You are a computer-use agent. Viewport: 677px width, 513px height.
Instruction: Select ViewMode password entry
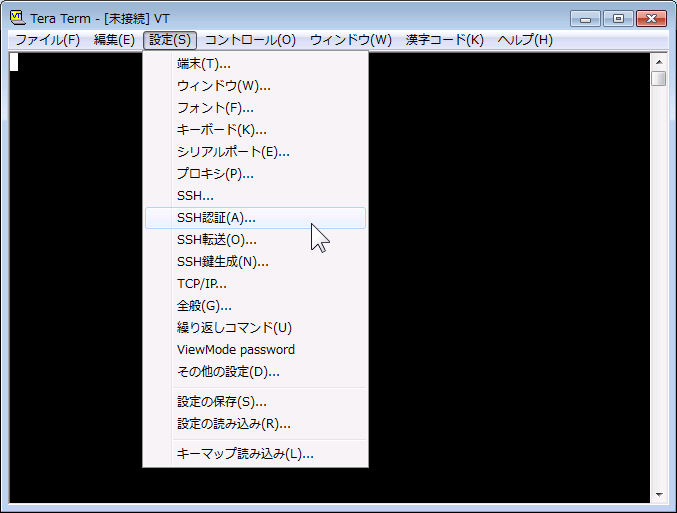(x=255, y=349)
